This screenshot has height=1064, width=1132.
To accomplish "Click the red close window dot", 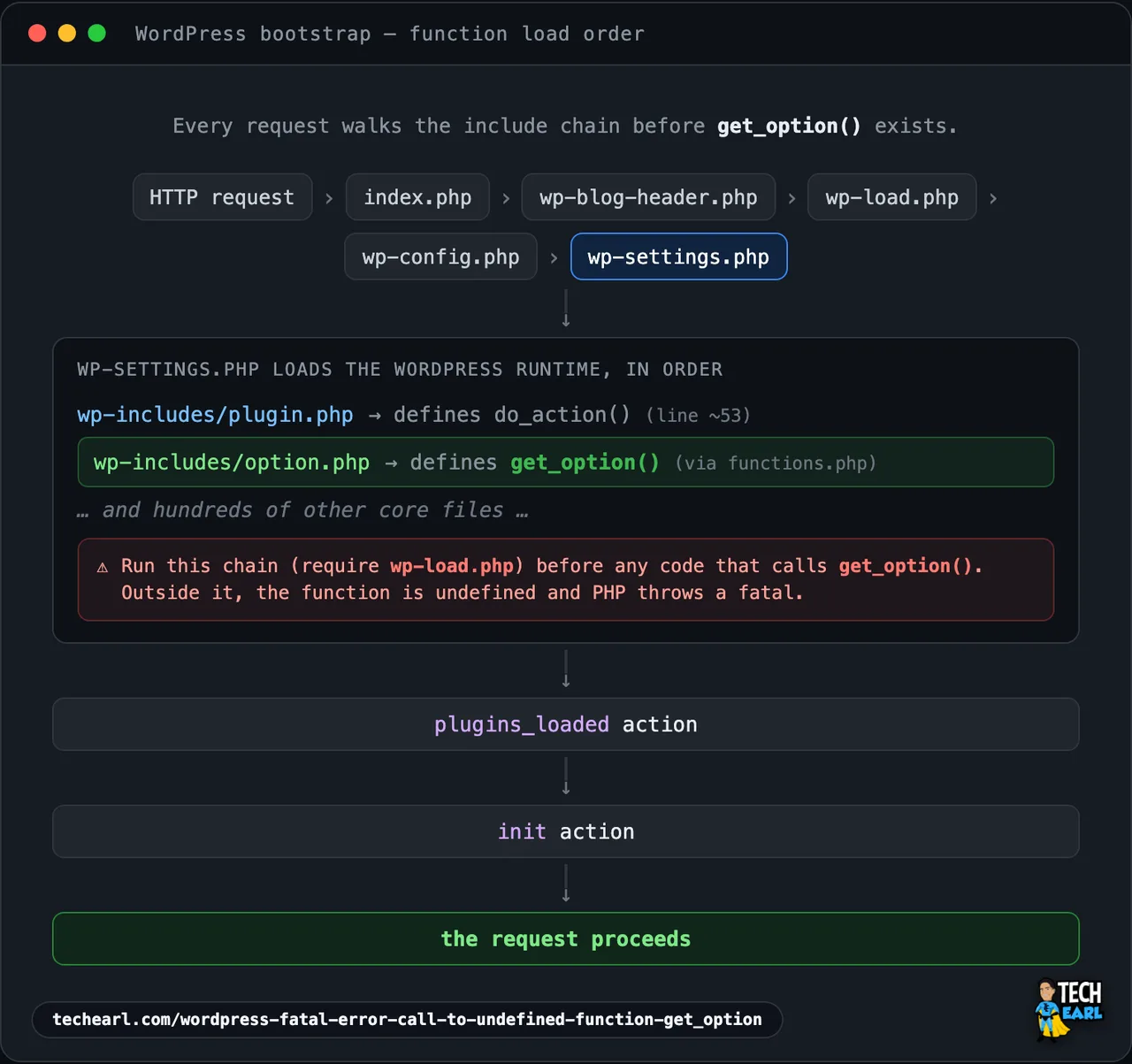I will point(37,33).
